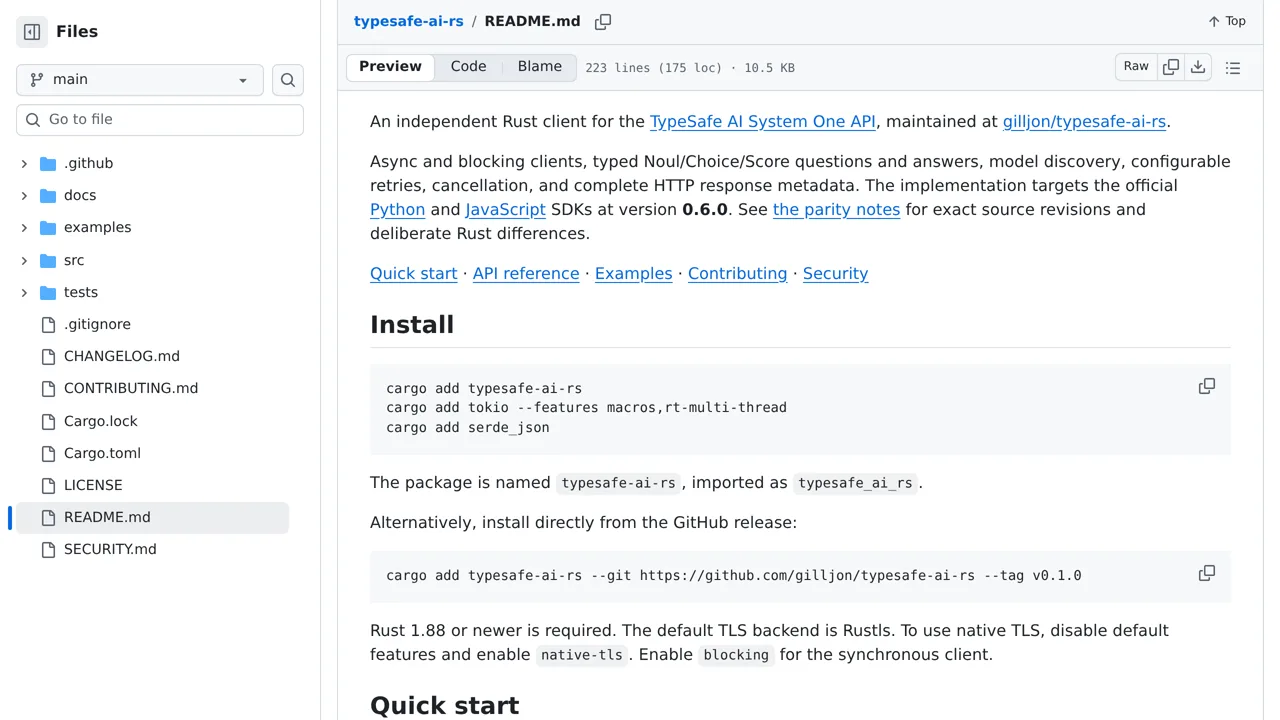Expand the docs folder chevron
Screen dimensions: 1280x720
coord(24,196)
